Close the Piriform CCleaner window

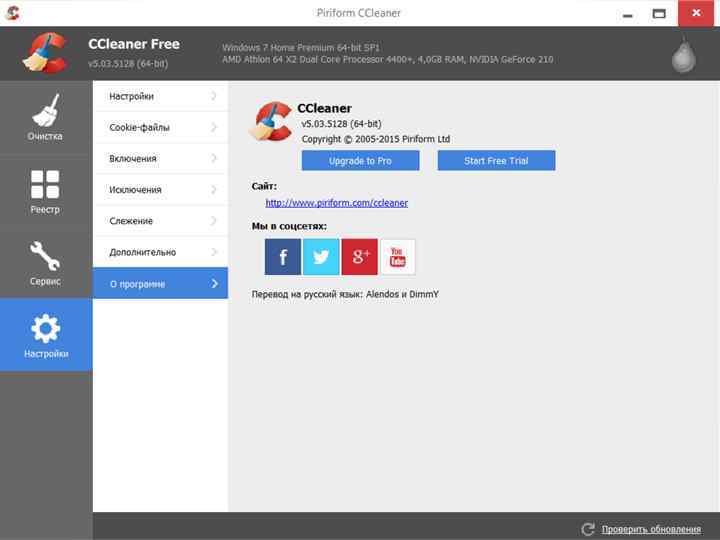point(696,13)
